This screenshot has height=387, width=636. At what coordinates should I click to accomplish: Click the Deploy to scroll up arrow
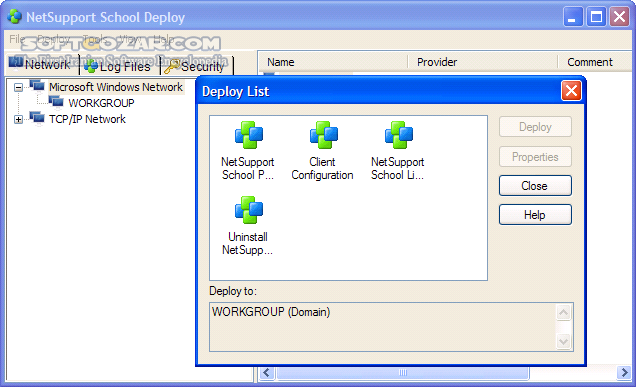click(563, 312)
